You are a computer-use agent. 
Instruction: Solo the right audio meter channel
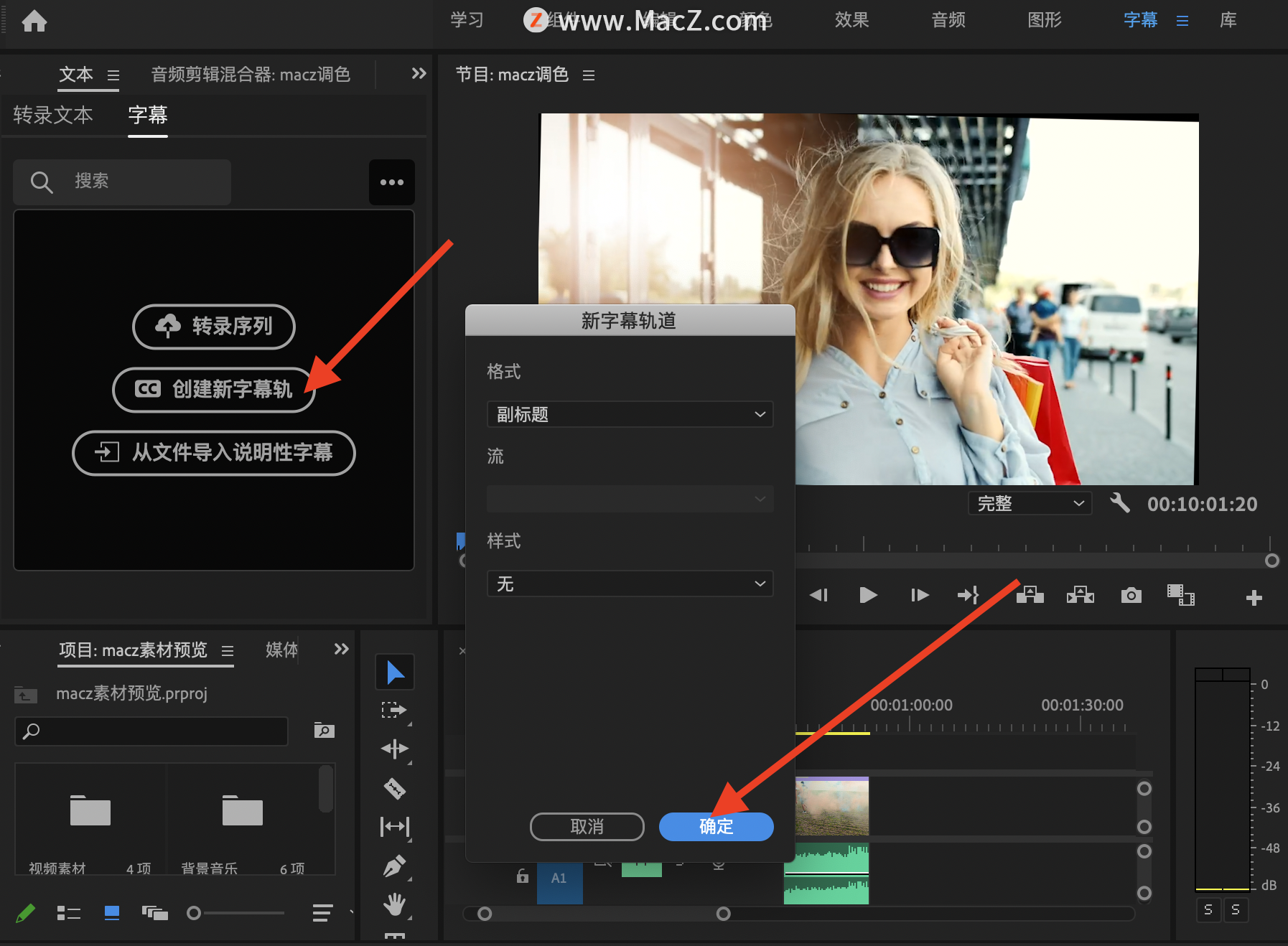pos(1236,909)
